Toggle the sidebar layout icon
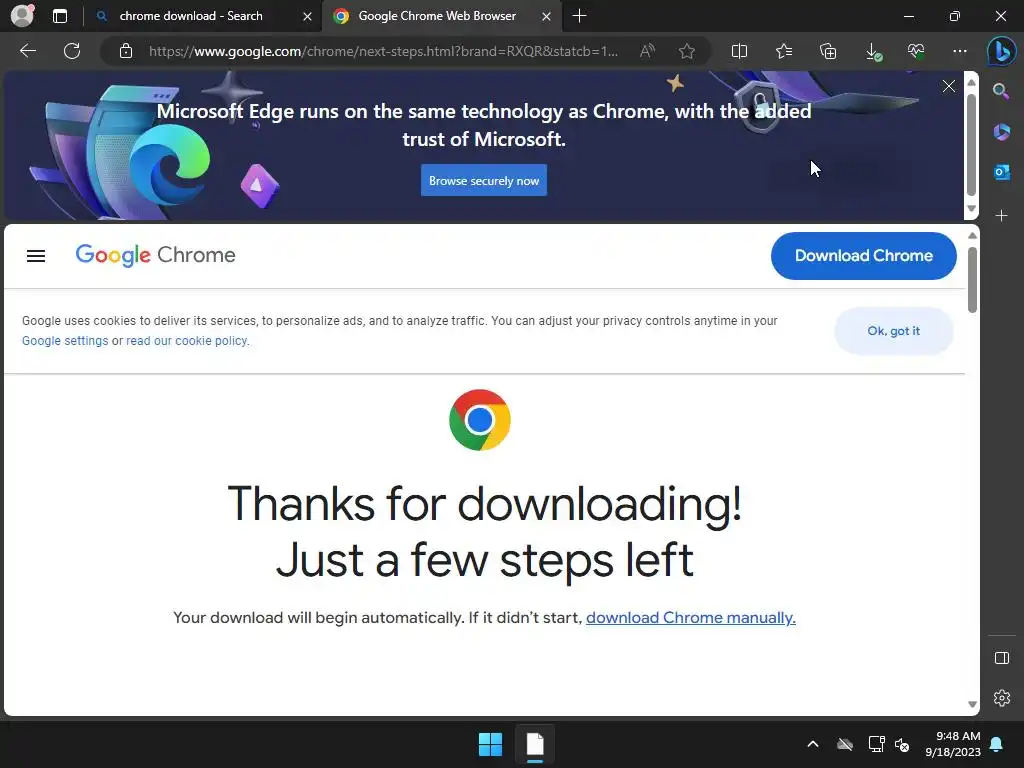This screenshot has height=768, width=1024. tap(1001, 658)
